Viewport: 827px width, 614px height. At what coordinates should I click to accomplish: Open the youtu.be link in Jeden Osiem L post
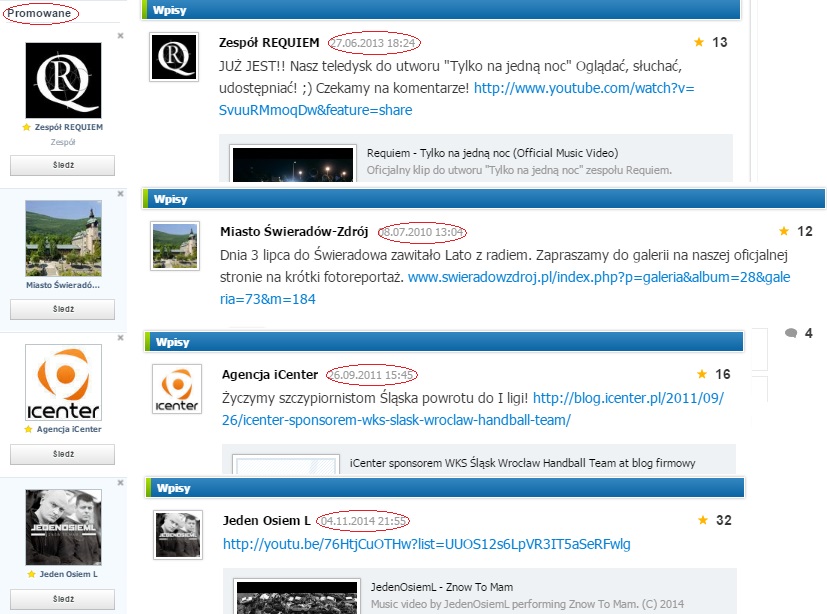[427, 544]
